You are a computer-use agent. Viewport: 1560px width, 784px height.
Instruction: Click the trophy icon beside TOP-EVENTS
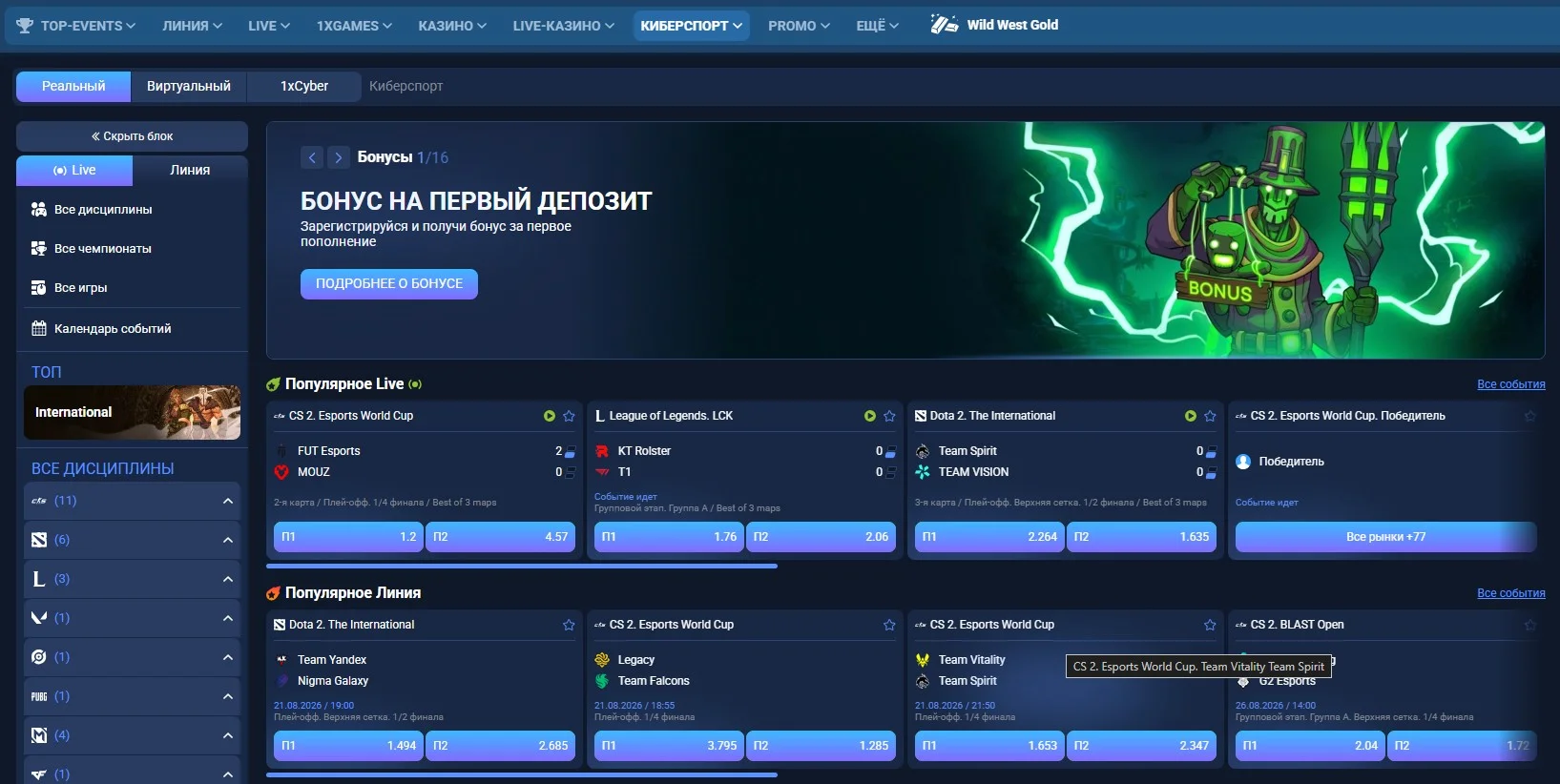pyautogui.click(x=25, y=26)
